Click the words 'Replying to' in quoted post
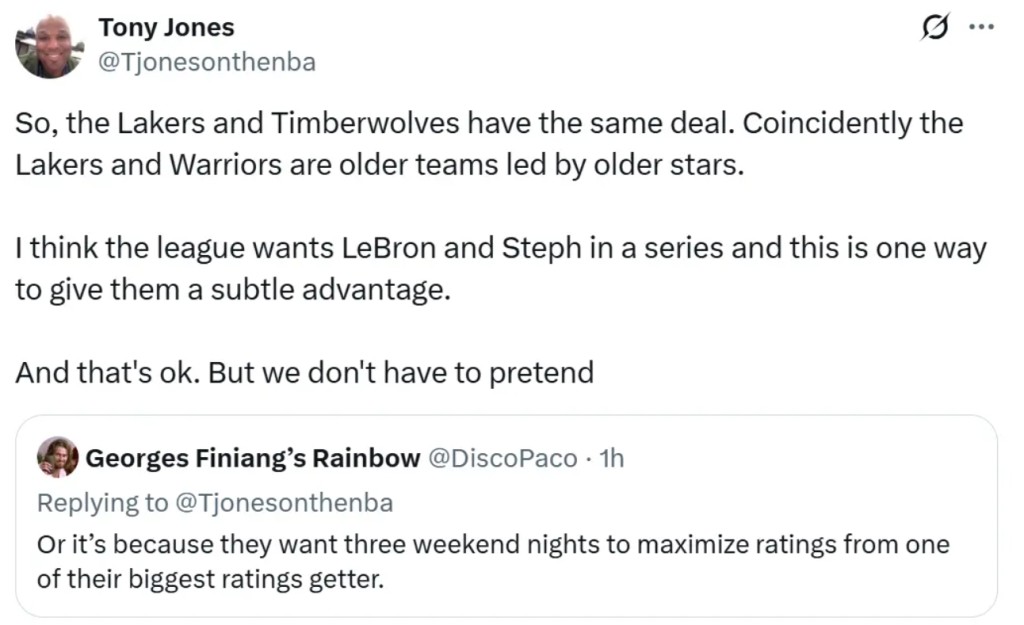Viewport: 1024px width, 625px height. pos(103,502)
